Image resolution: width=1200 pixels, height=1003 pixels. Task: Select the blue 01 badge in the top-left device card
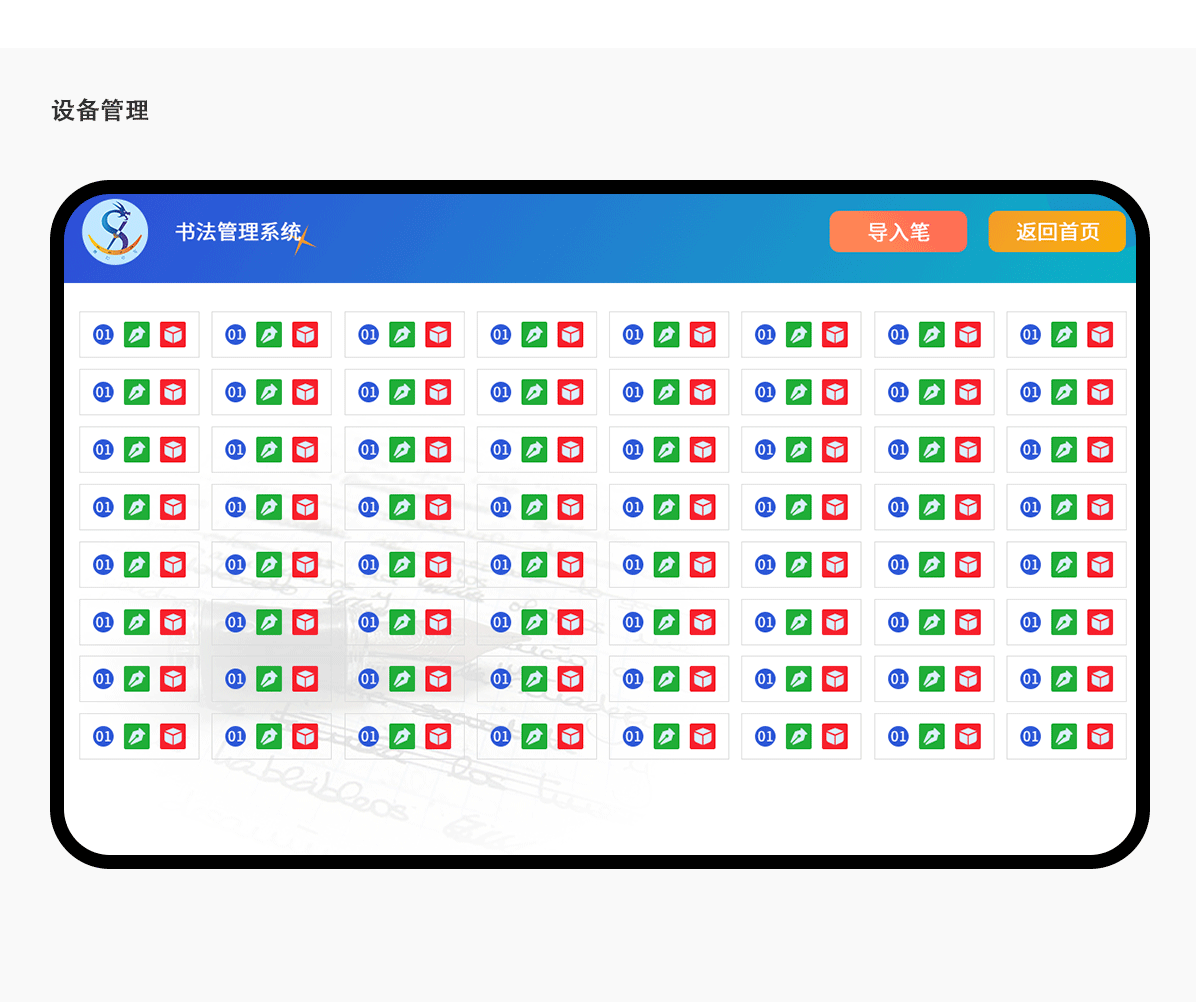click(x=103, y=335)
